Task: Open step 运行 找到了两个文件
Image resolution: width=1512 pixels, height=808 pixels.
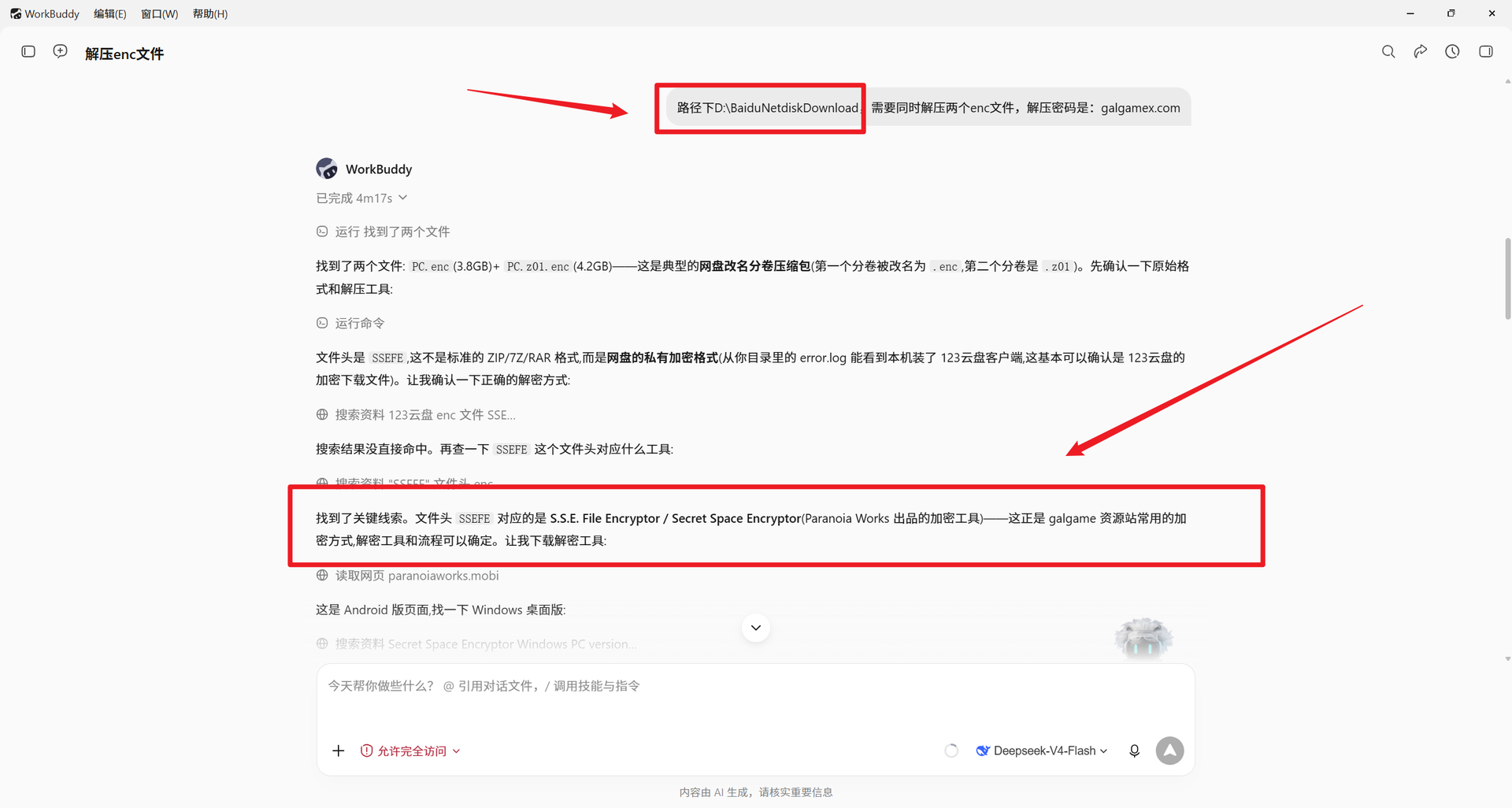Action: 384,232
